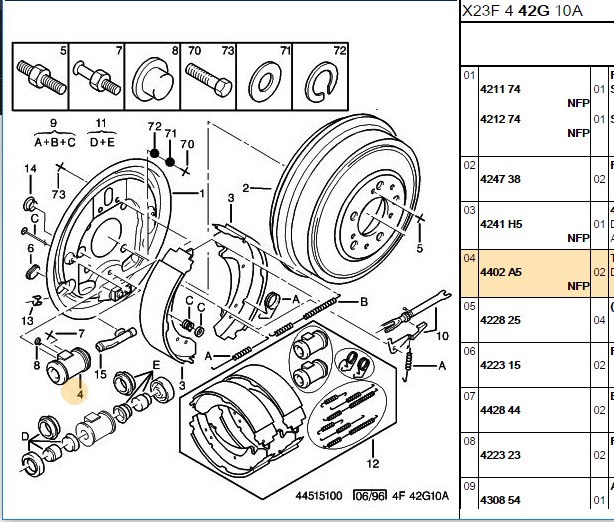
Task: Select the cap plug thumbnail numbered 8
Action: point(152,76)
